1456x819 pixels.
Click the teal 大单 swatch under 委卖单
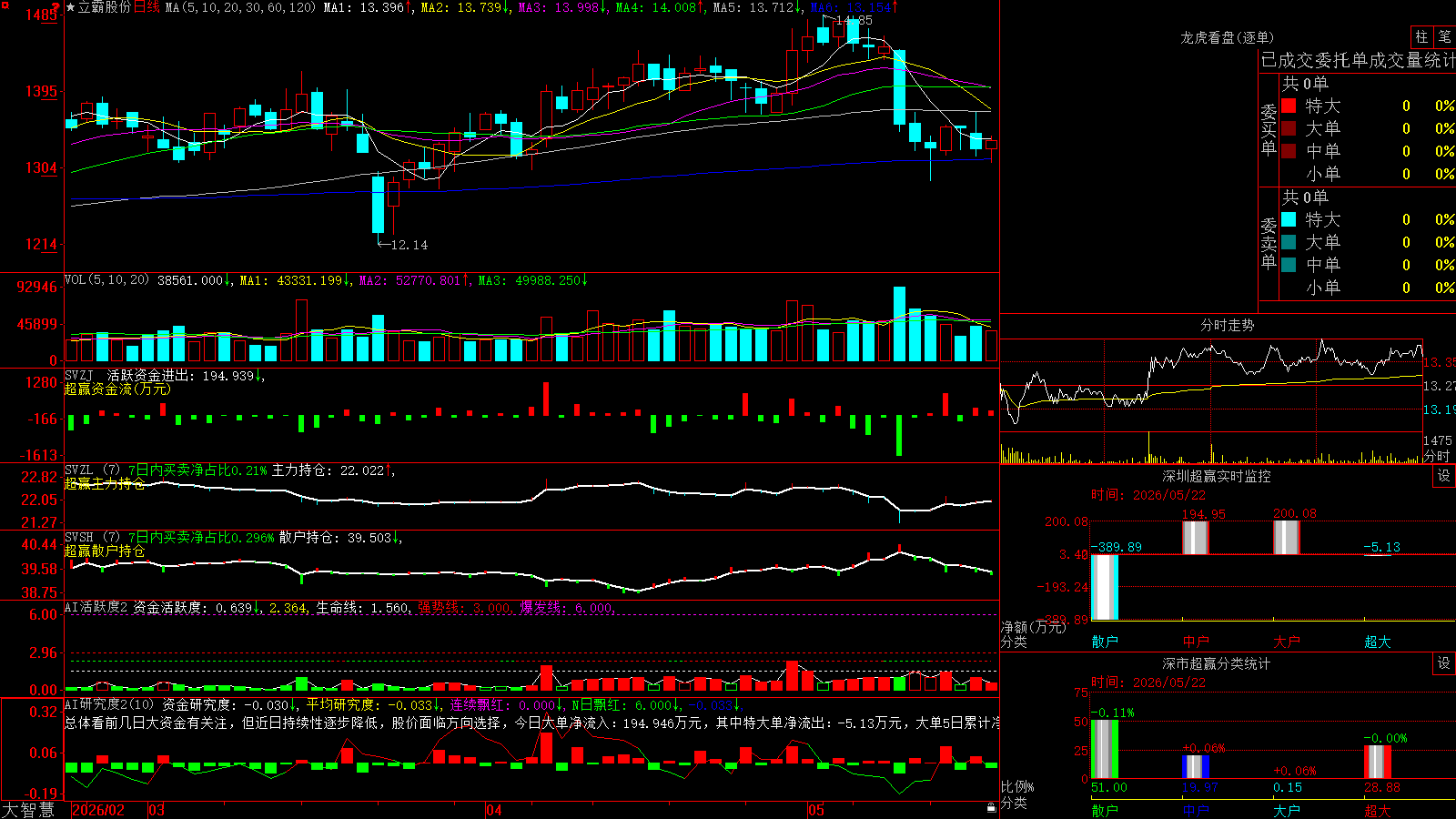pos(1289,242)
